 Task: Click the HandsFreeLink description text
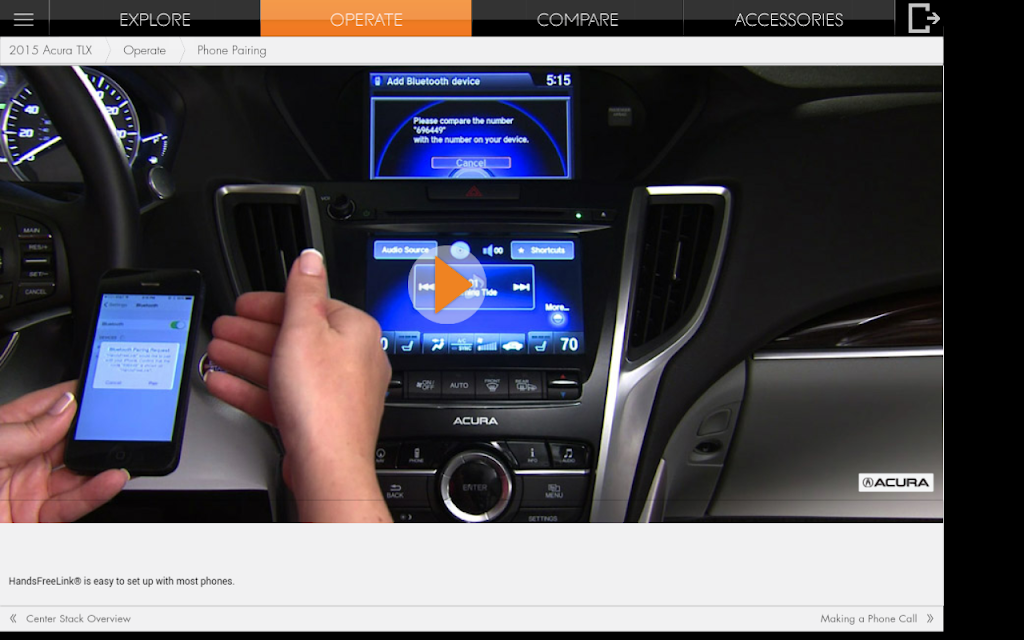[x=121, y=581]
